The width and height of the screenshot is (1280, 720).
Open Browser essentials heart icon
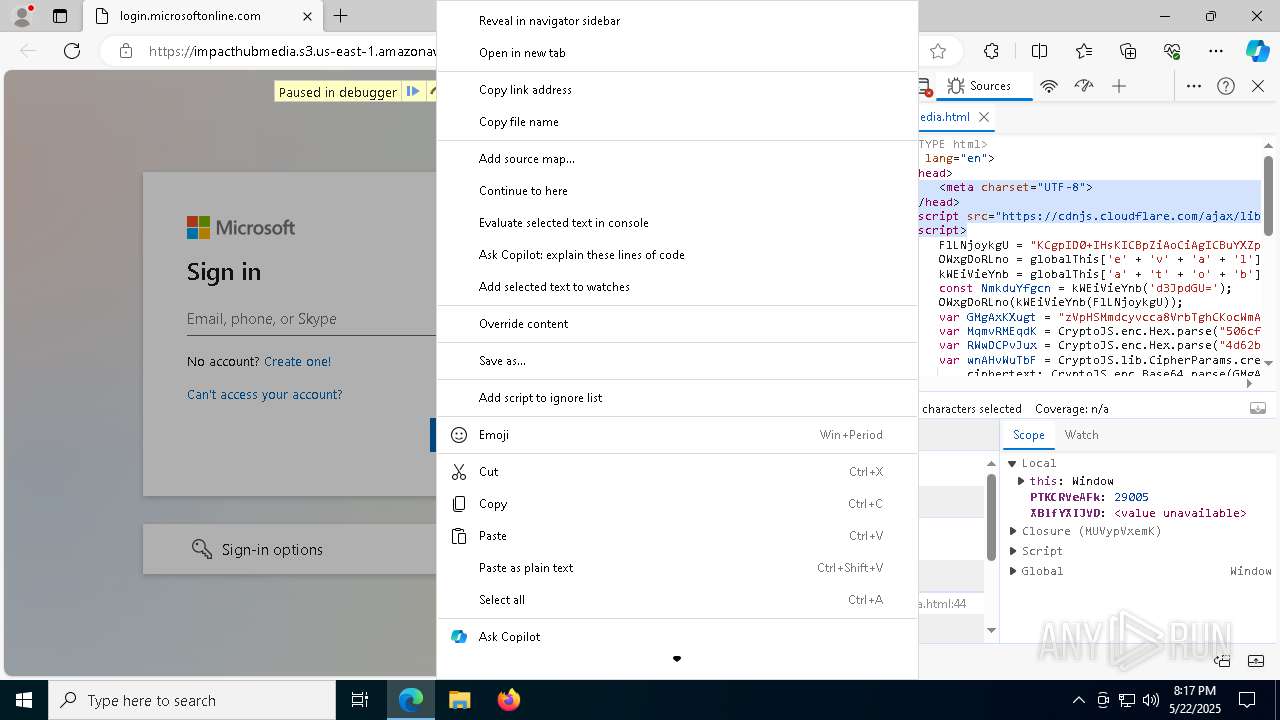pos(1172,51)
